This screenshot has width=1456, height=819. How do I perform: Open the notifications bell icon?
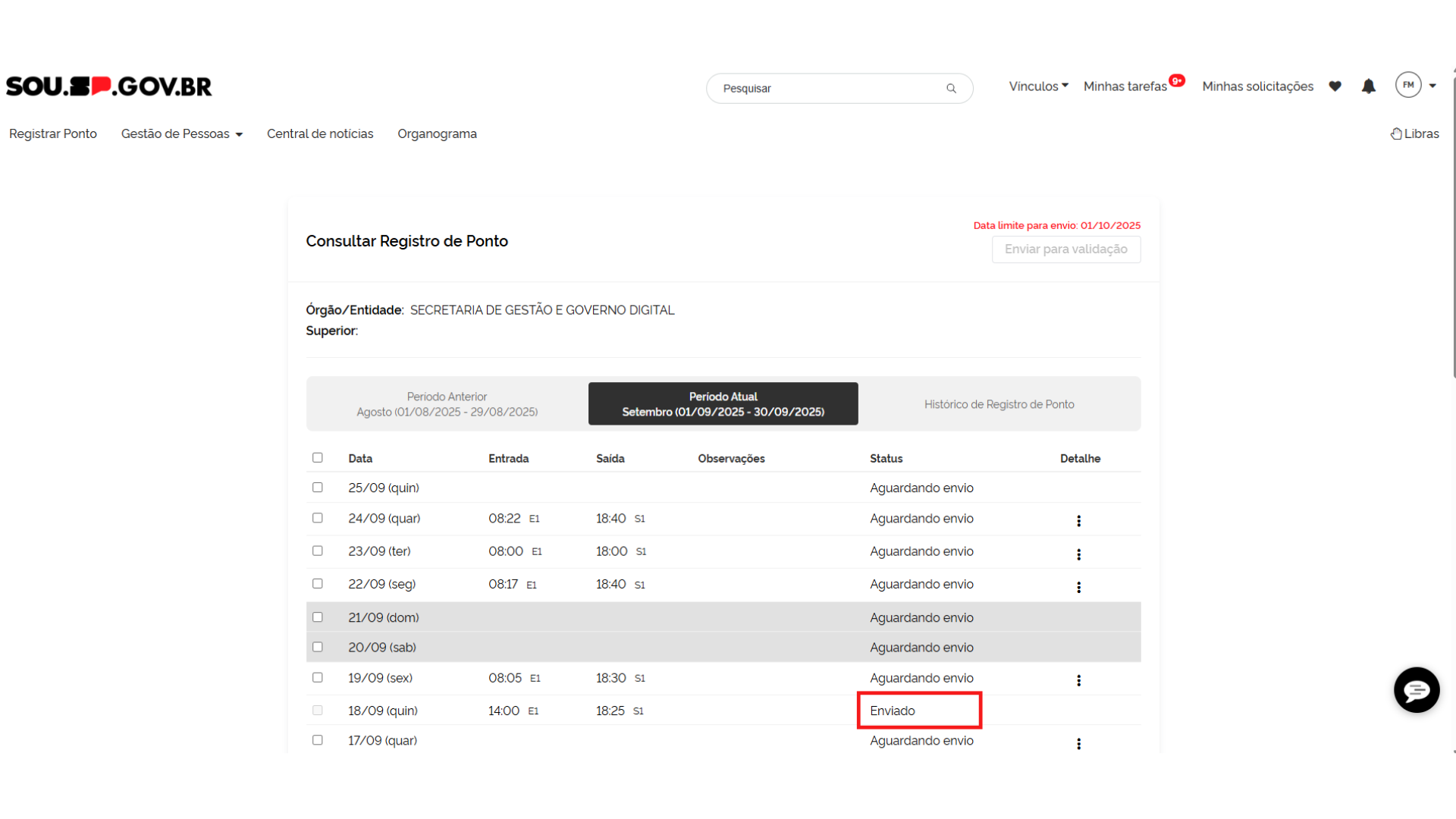pos(1368,86)
